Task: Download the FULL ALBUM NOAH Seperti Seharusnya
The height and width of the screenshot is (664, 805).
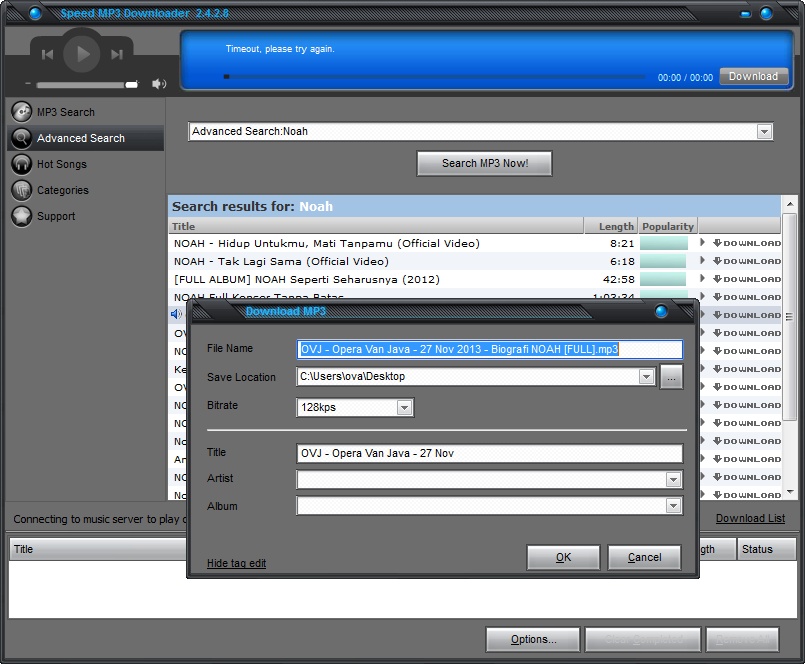Action: 748,279
